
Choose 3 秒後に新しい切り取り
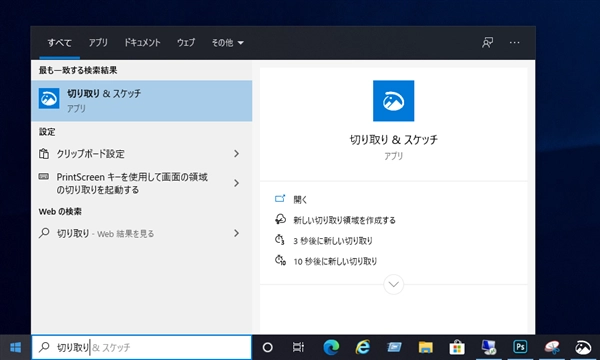(x=333, y=241)
